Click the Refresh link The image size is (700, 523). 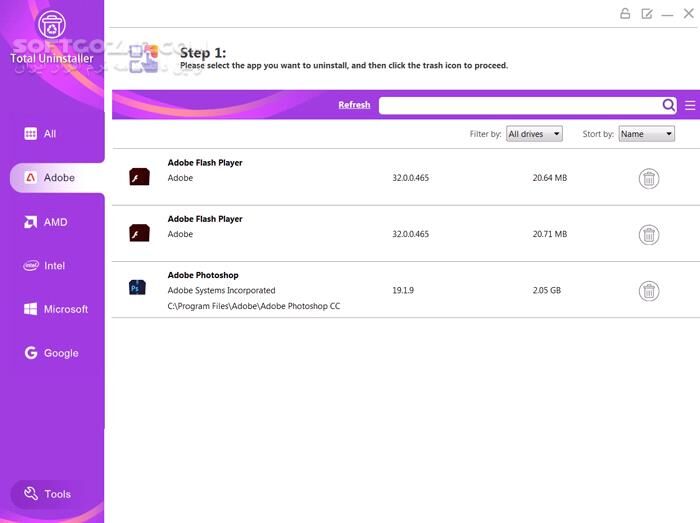354,105
